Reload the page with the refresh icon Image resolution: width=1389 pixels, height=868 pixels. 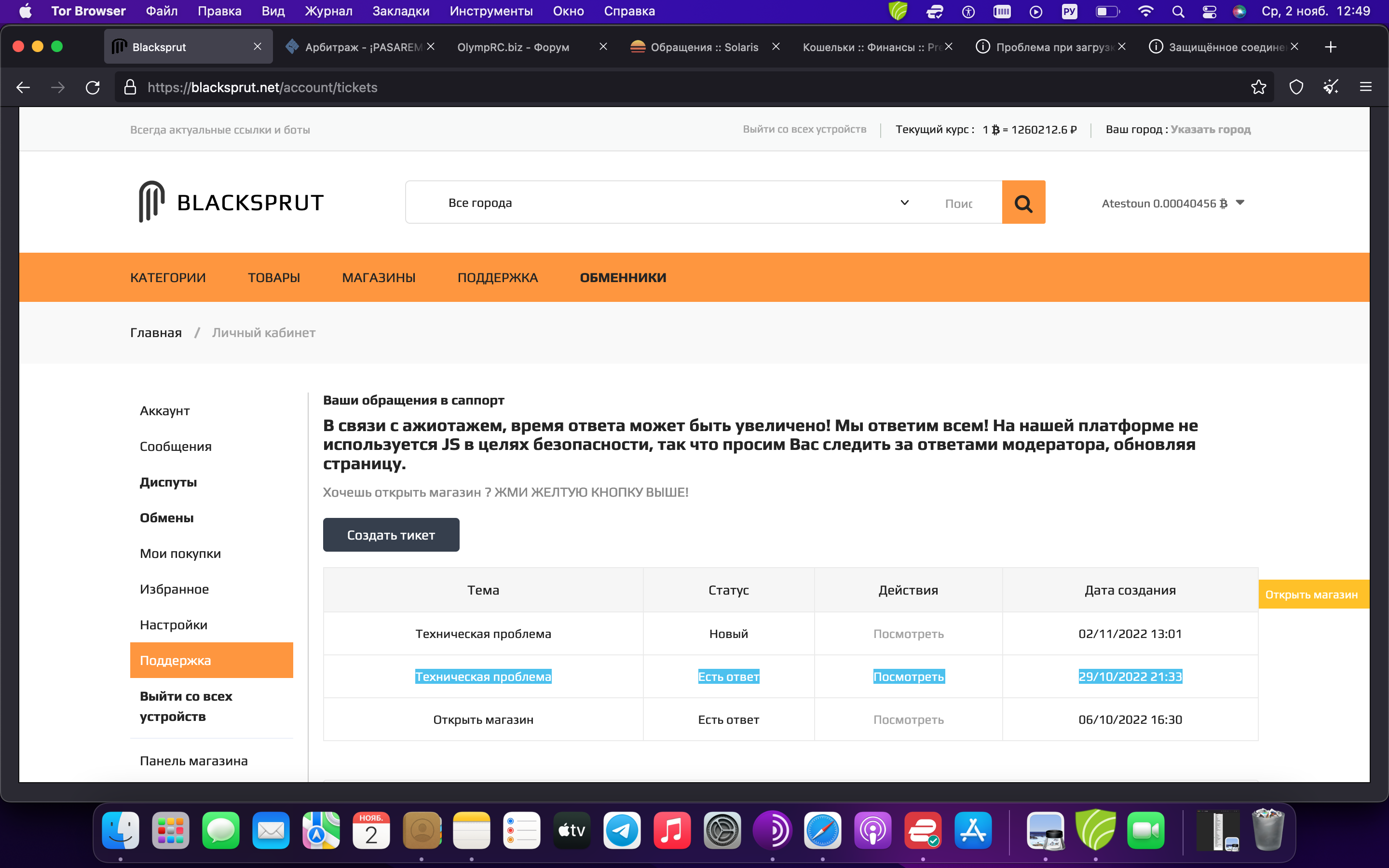[93, 87]
